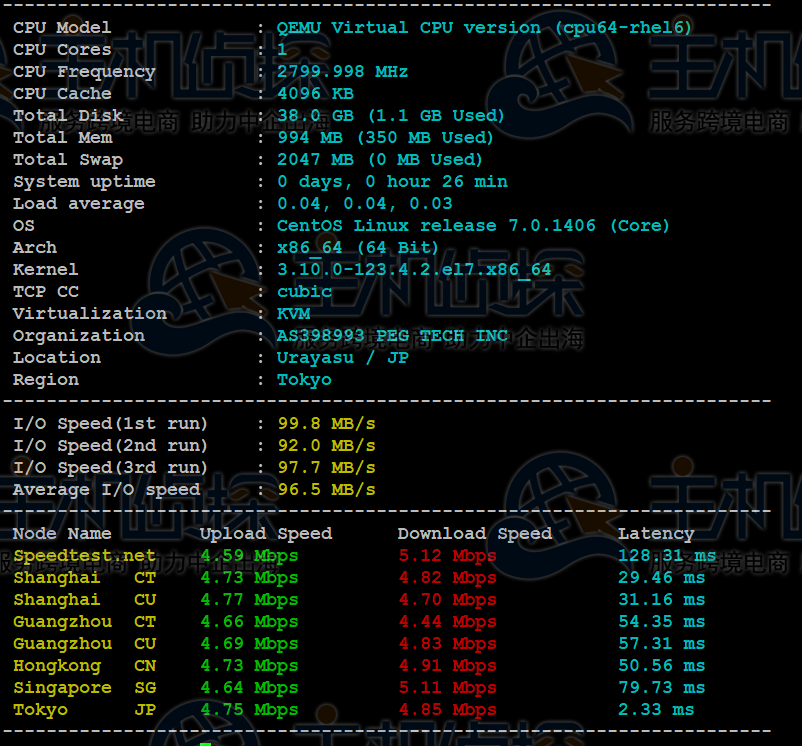The width and height of the screenshot is (802, 746).
Task: Click Shanghai CT upload 4.73 Mbps
Action: click(249, 577)
